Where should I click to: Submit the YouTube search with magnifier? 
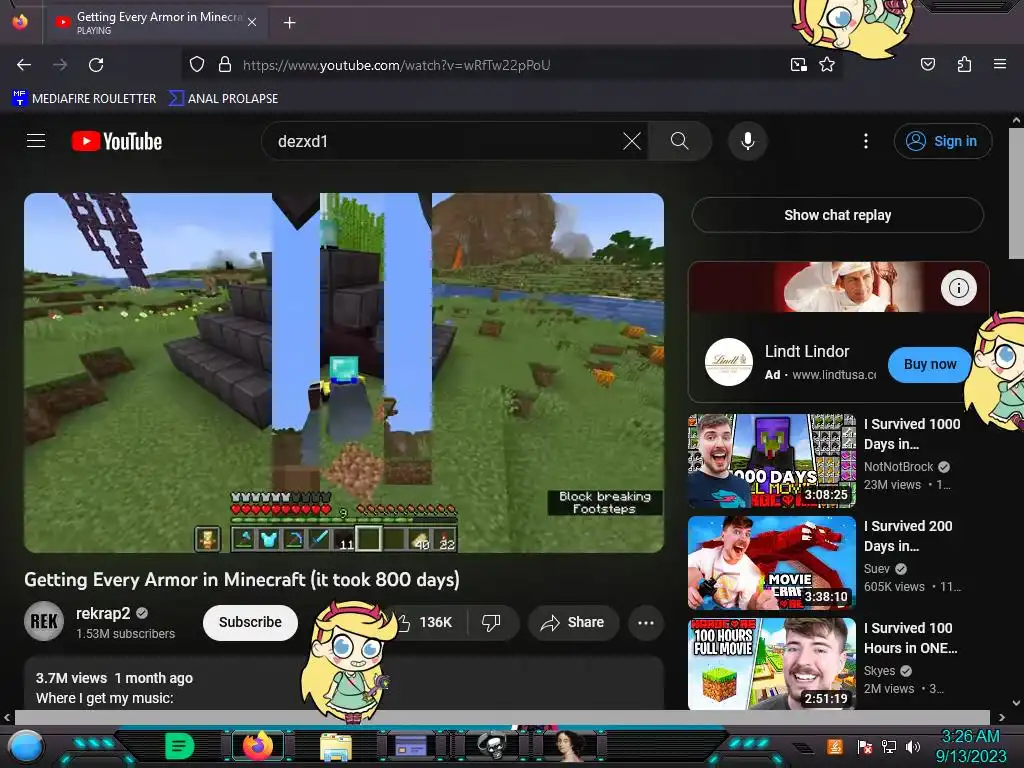pos(679,141)
